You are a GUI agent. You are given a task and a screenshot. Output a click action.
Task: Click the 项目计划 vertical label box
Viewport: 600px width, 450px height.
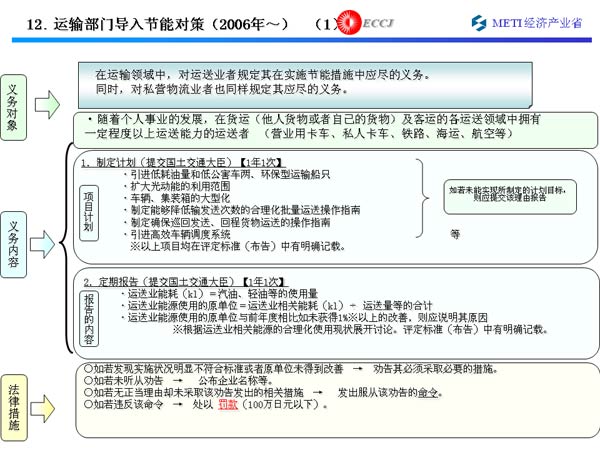[x=89, y=213]
